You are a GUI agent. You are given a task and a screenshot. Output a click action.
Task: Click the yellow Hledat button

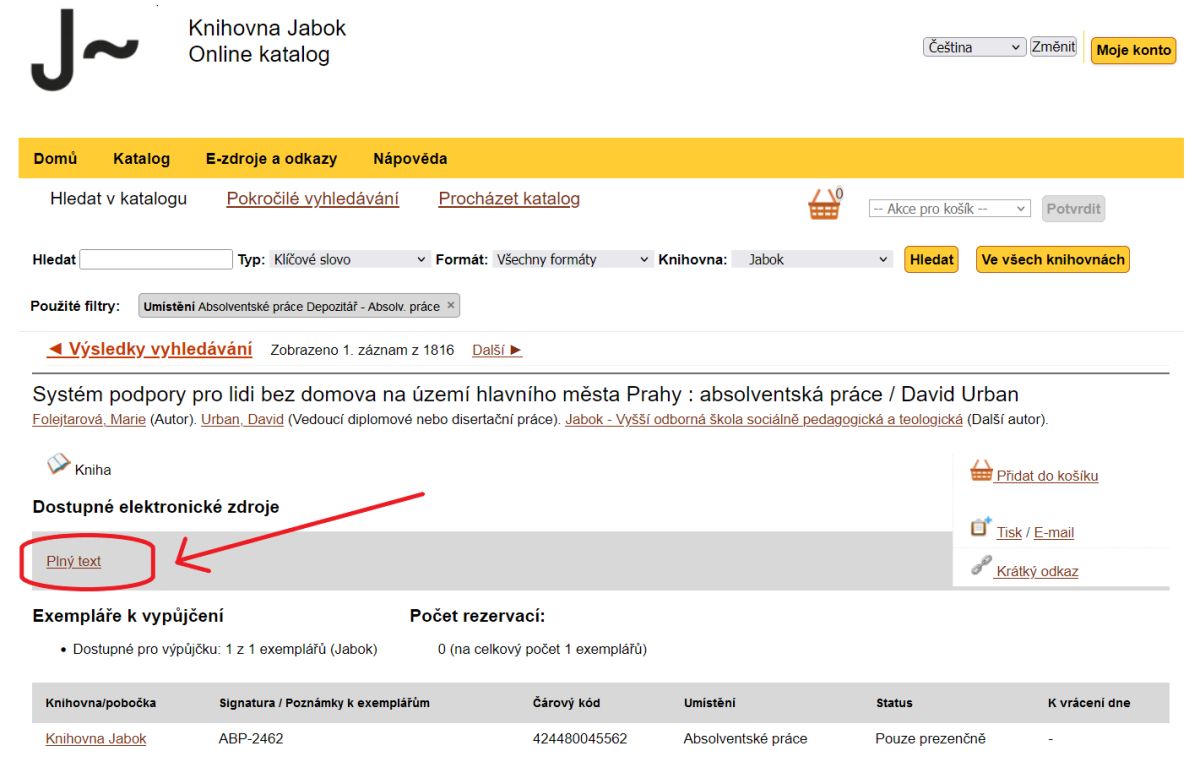pos(931,258)
